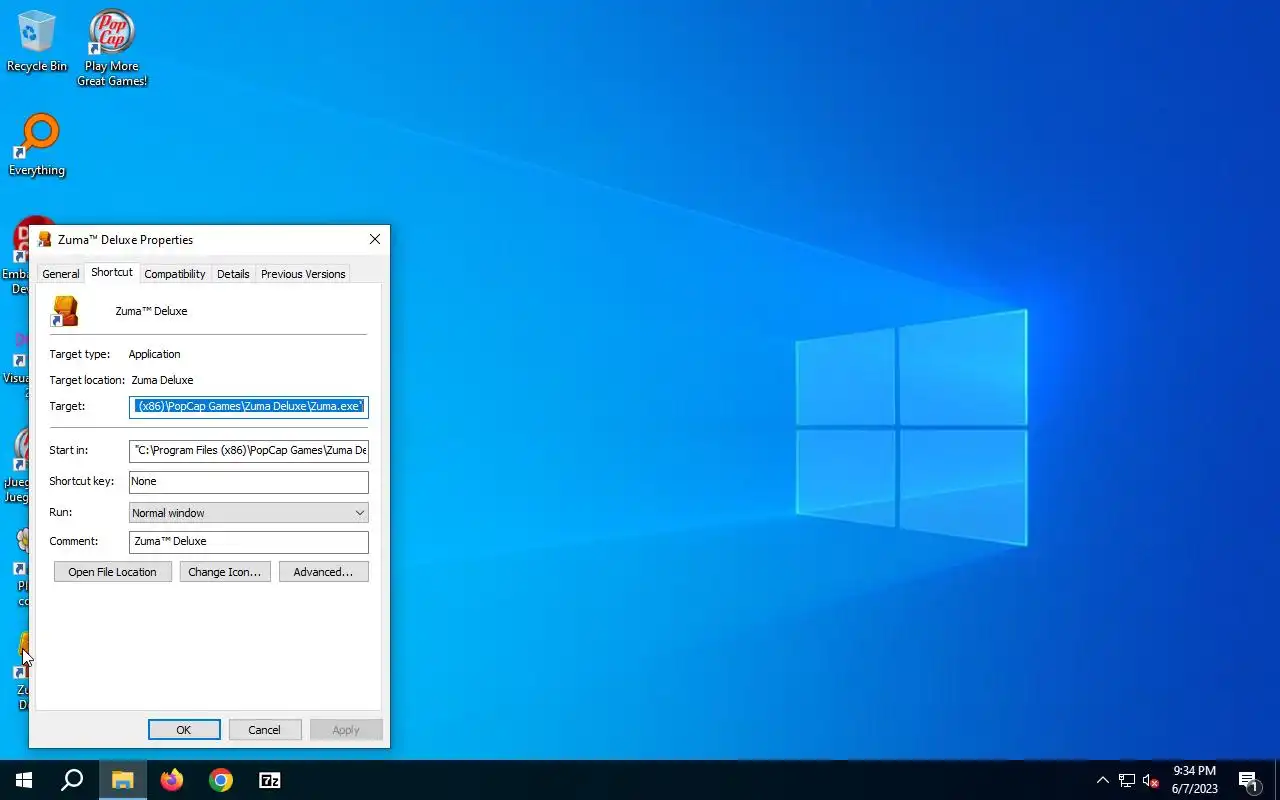
Task: Launch Google Chrome from the taskbar
Action: 221,780
